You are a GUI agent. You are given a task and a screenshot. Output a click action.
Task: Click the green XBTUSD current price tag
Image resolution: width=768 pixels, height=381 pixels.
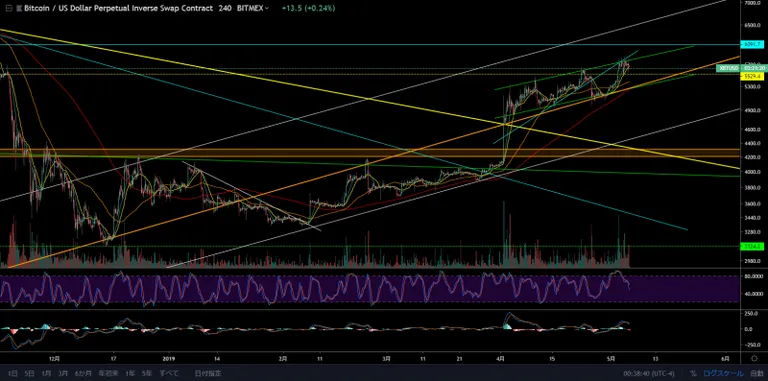[740, 69]
